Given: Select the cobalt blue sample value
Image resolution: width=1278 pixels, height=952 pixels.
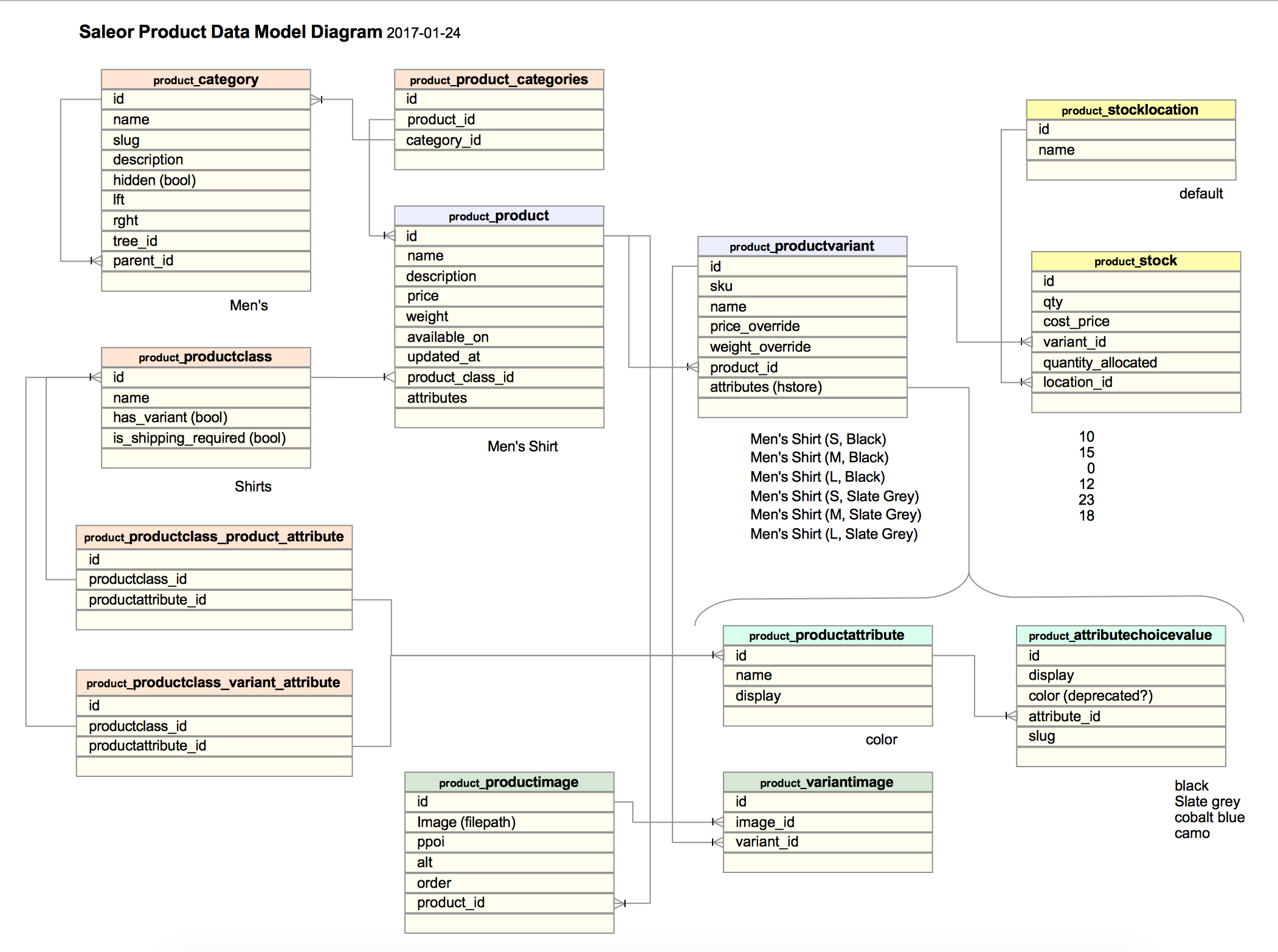Looking at the screenshot, I should [x=1209, y=818].
